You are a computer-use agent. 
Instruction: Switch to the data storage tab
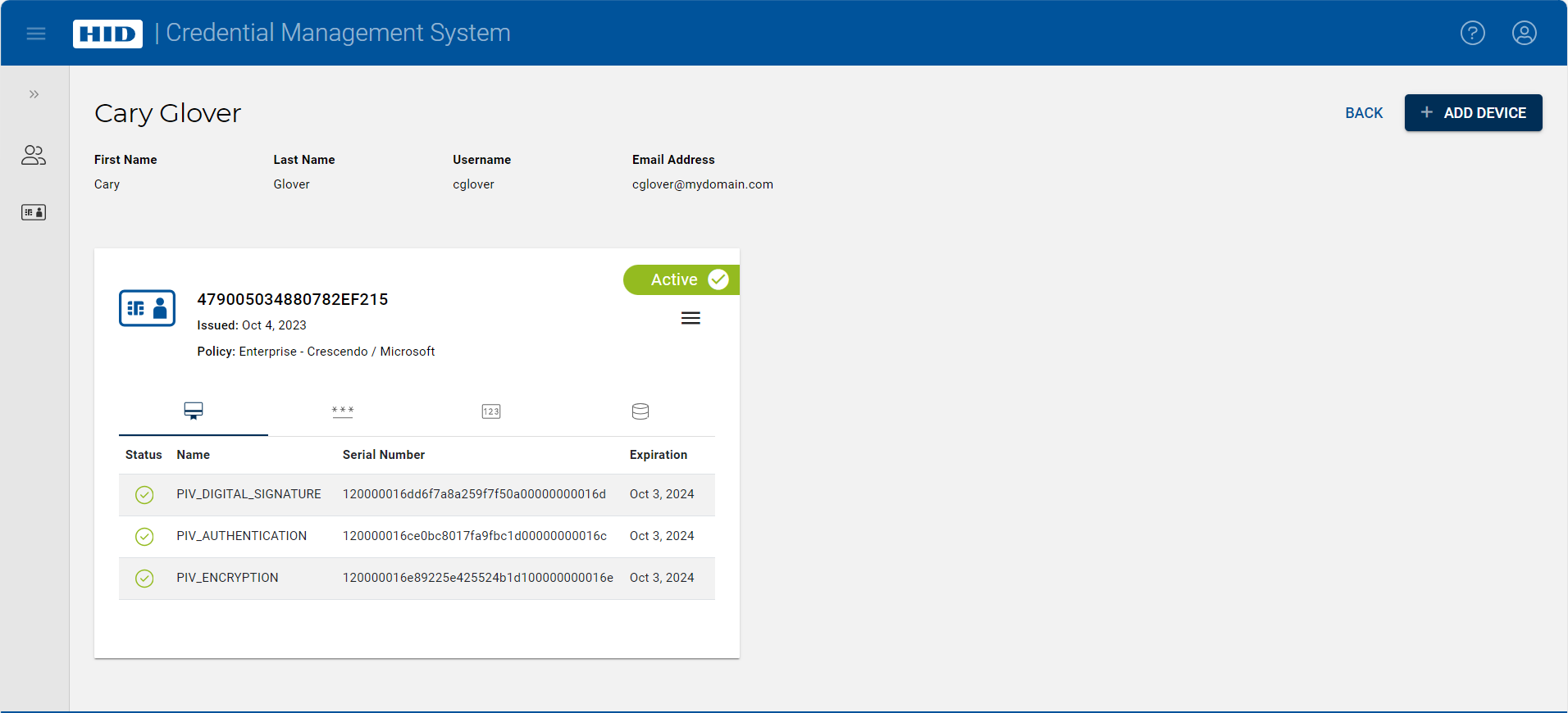(x=640, y=411)
